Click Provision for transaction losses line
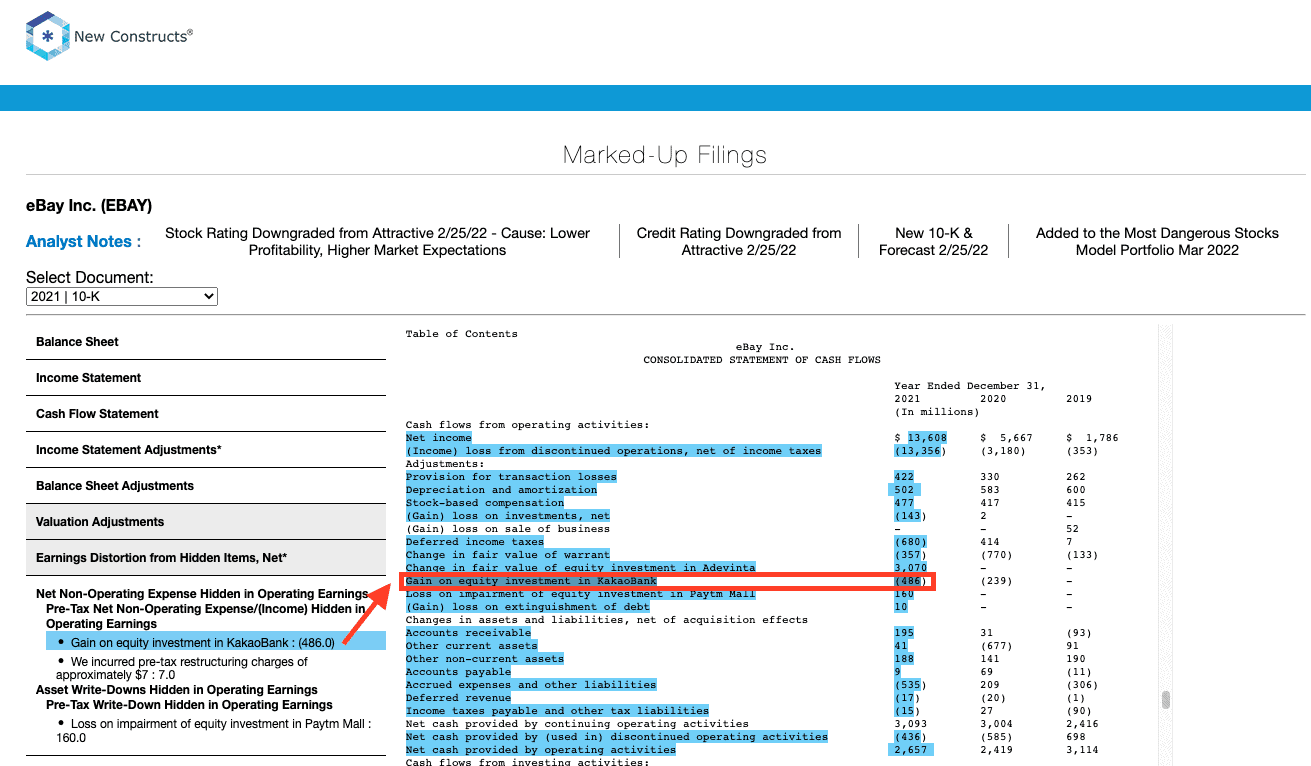The width and height of the screenshot is (1311, 766). tap(511, 477)
